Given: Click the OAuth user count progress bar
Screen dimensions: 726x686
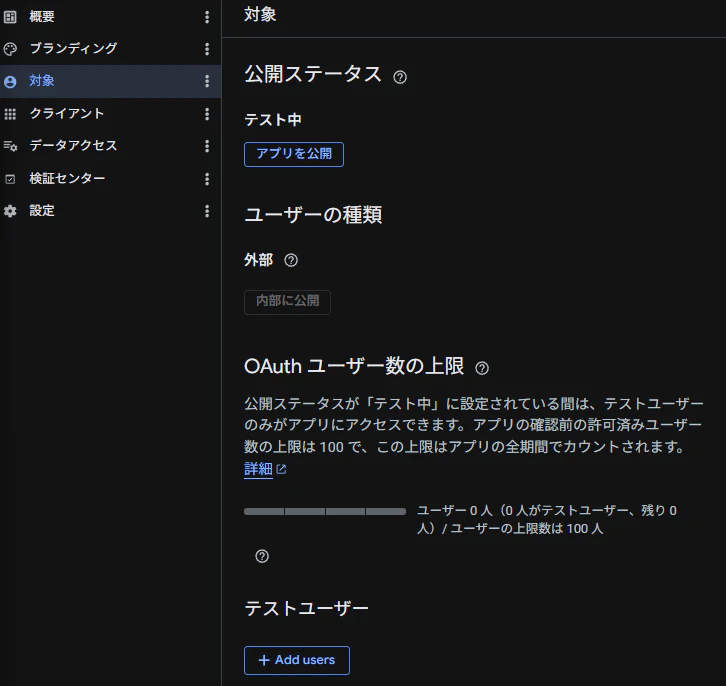Looking at the screenshot, I should [325, 511].
